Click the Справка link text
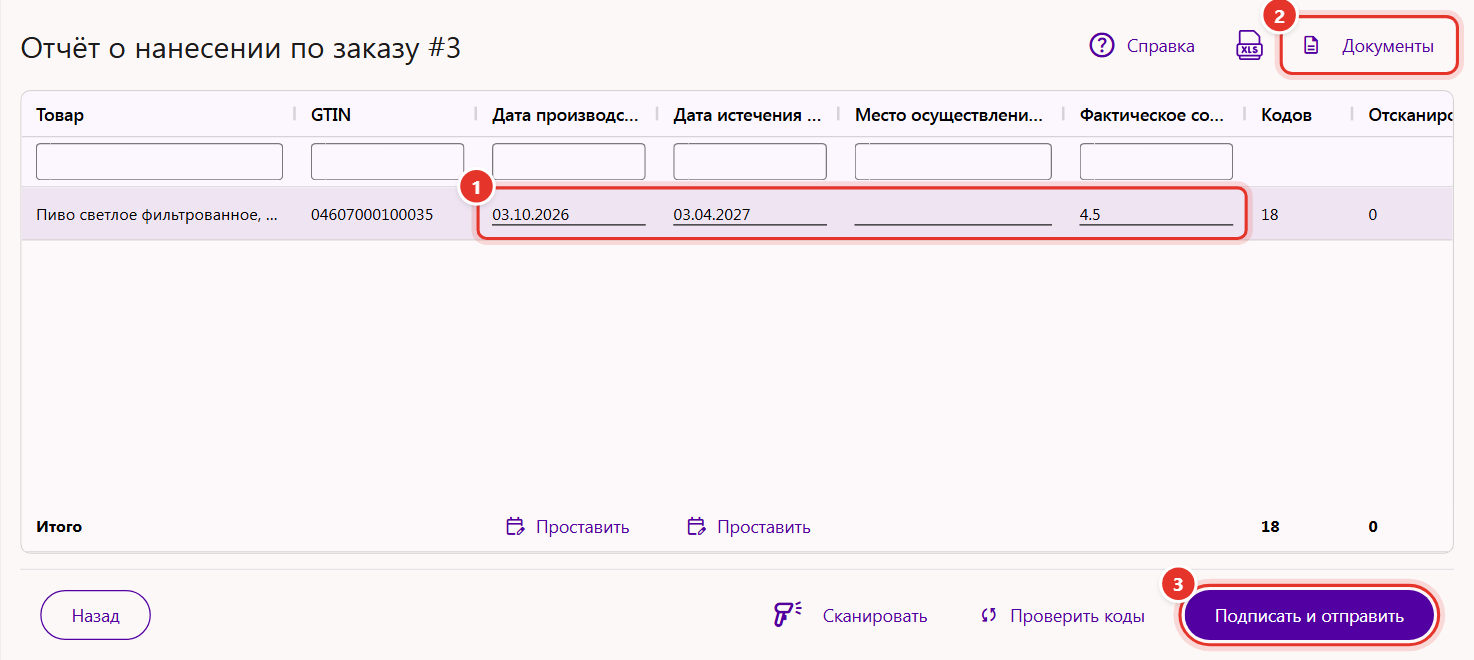The width and height of the screenshot is (1474, 660). 1161,46
